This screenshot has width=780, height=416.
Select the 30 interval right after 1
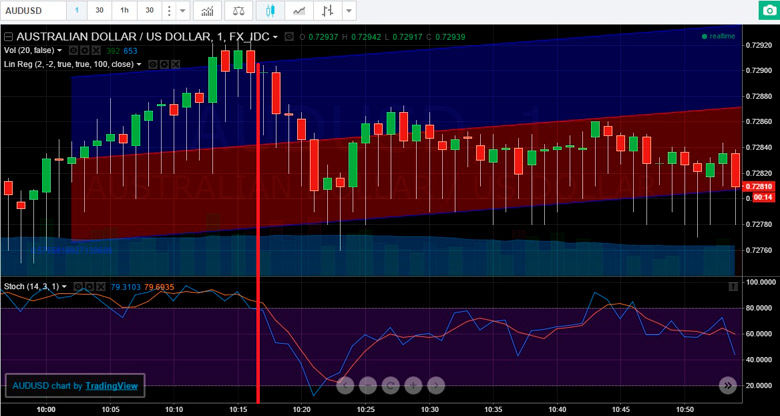pos(99,10)
